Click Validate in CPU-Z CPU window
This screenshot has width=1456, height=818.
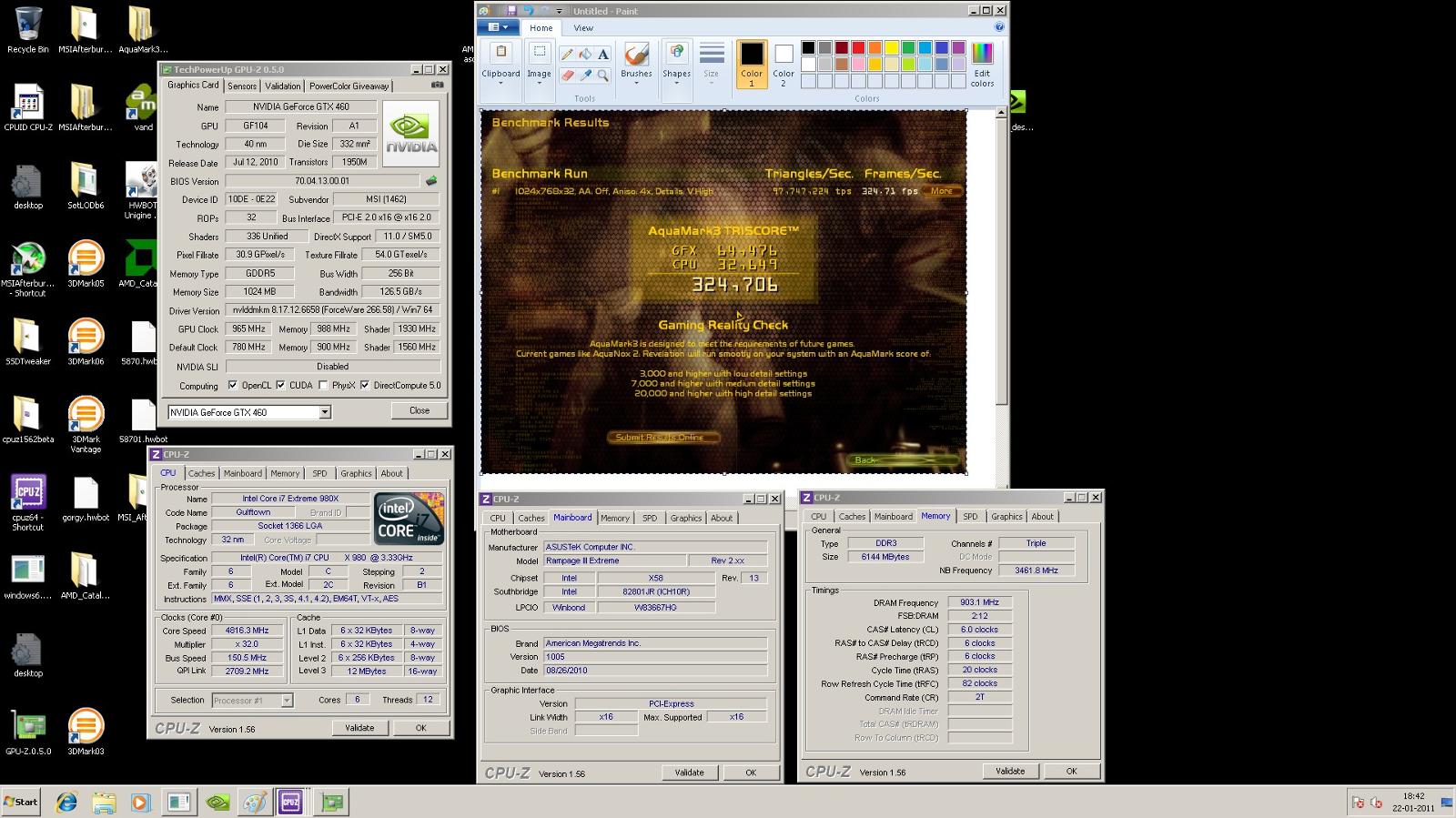tap(359, 728)
